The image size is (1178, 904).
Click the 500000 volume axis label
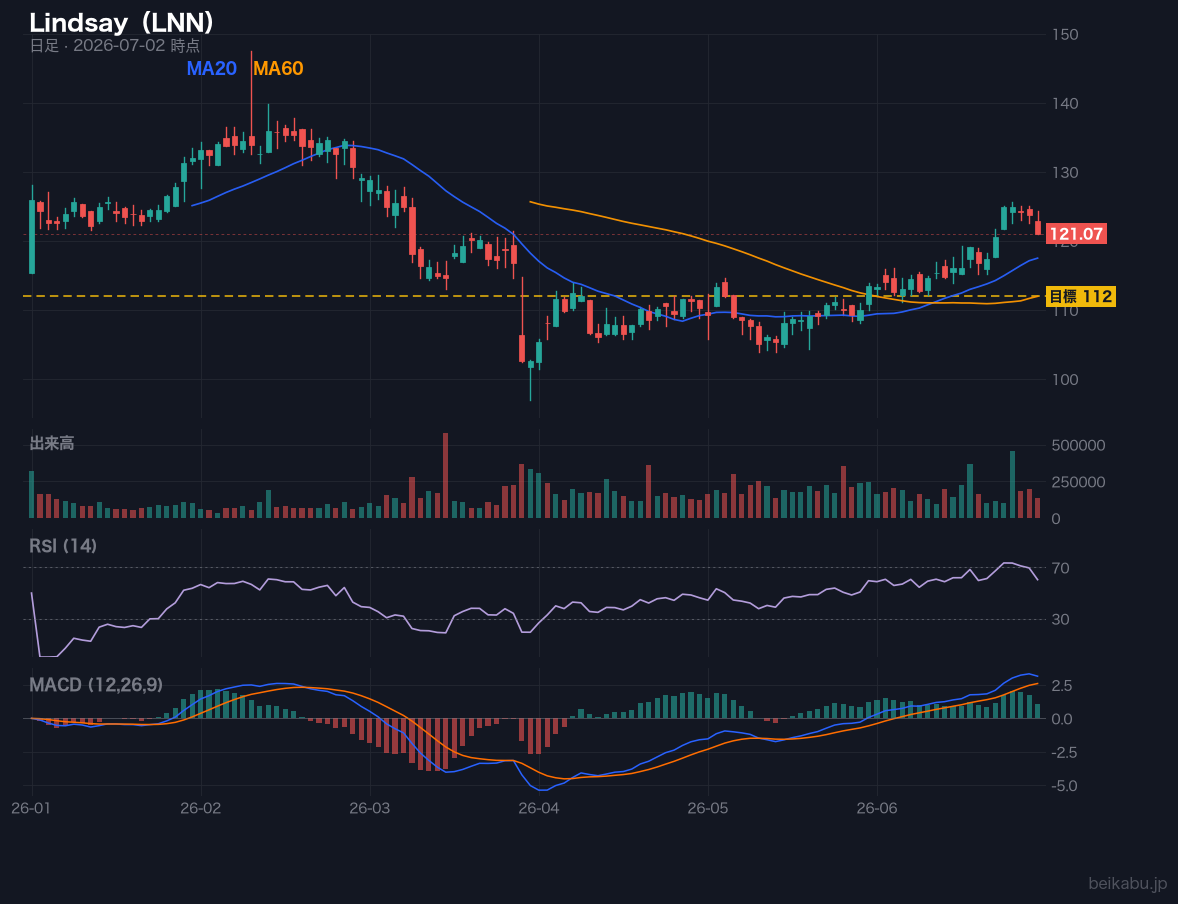coord(1078,446)
